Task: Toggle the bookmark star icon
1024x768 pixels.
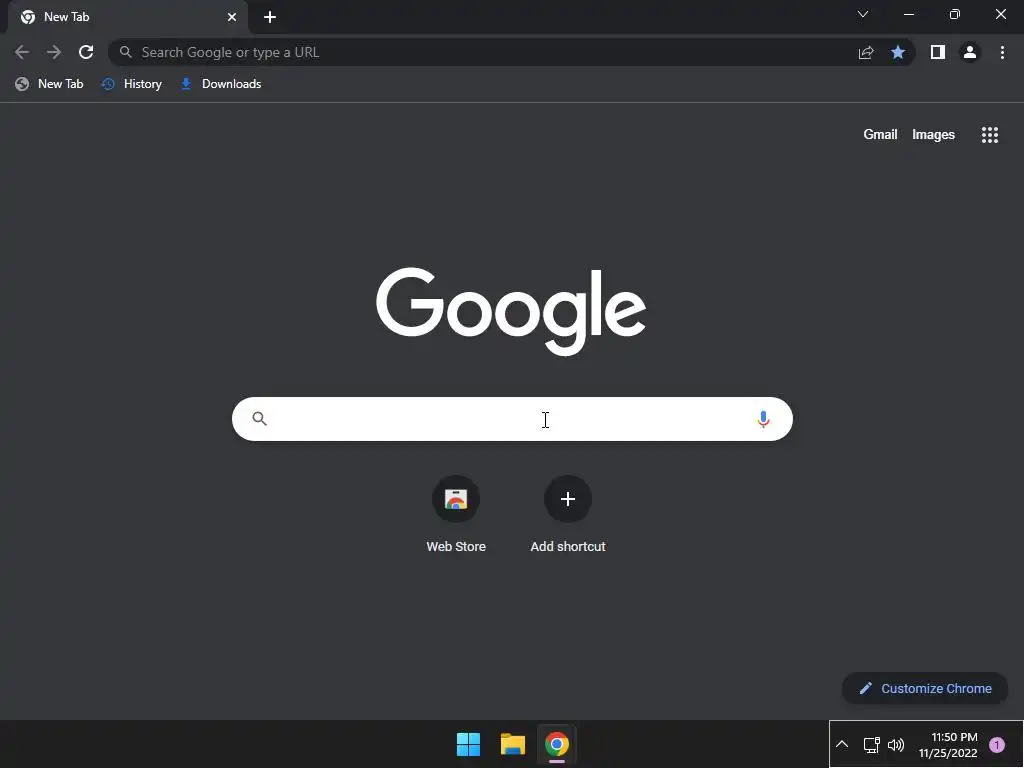Action: pos(898,52)
